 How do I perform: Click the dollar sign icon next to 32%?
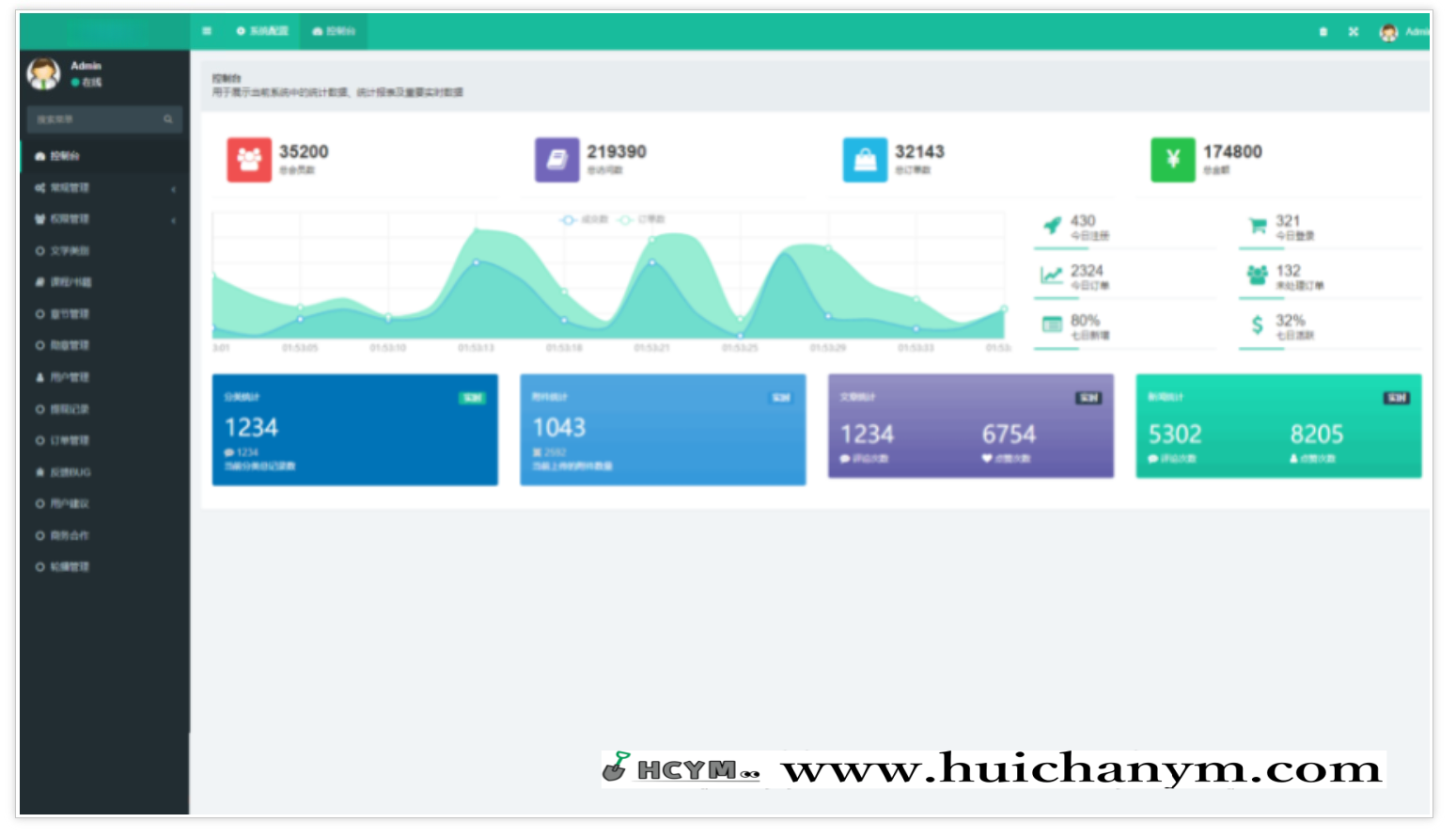click(1257, 325)
